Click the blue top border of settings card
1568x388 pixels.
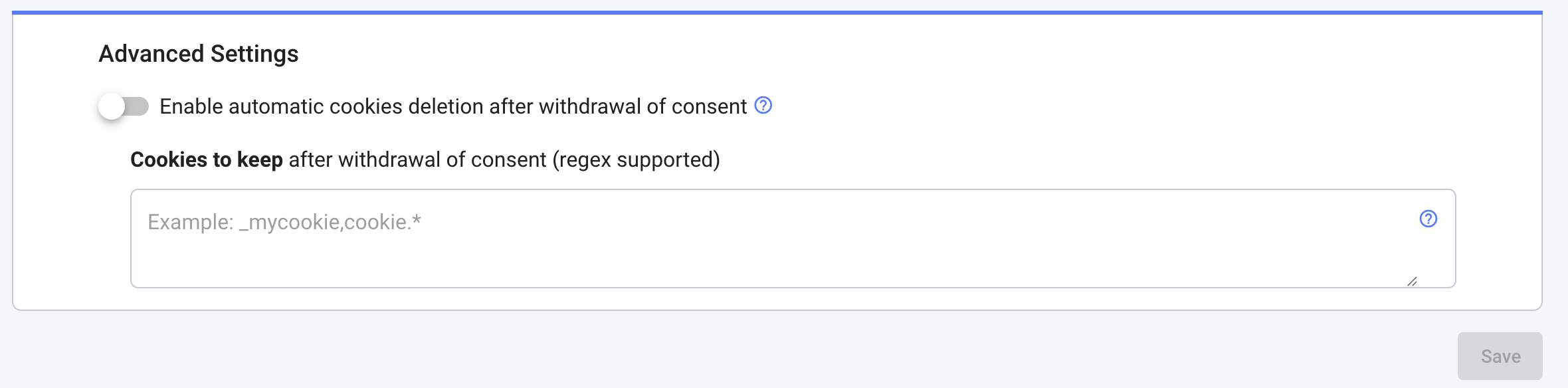tap(777, 12)
